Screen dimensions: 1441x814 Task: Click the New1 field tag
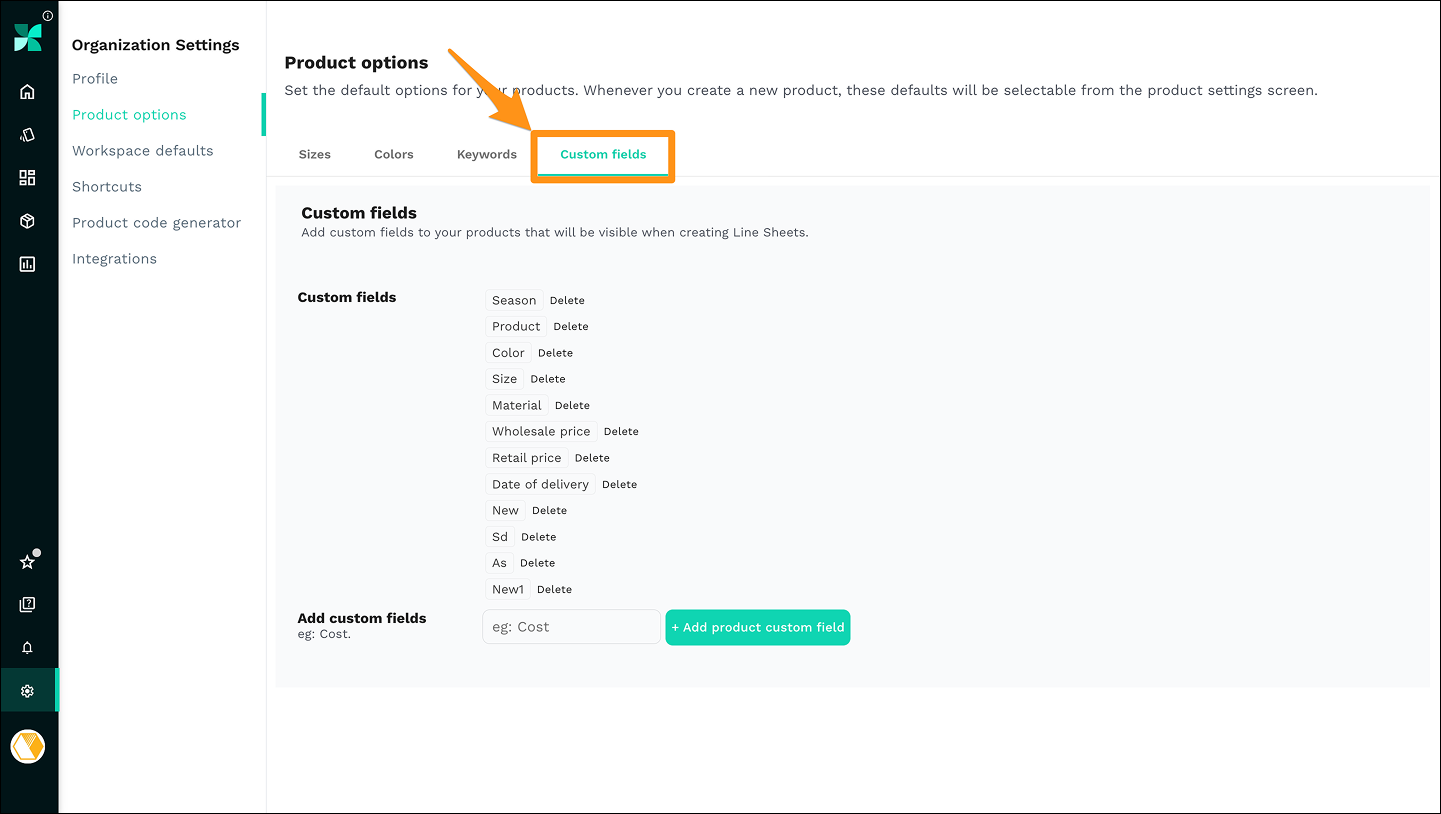click(x=508, y=589)
